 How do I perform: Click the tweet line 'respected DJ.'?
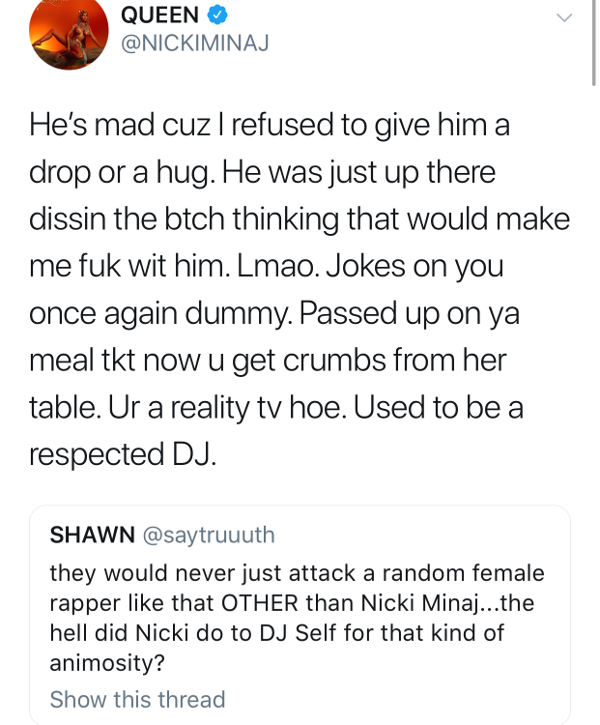coord(122,454)
